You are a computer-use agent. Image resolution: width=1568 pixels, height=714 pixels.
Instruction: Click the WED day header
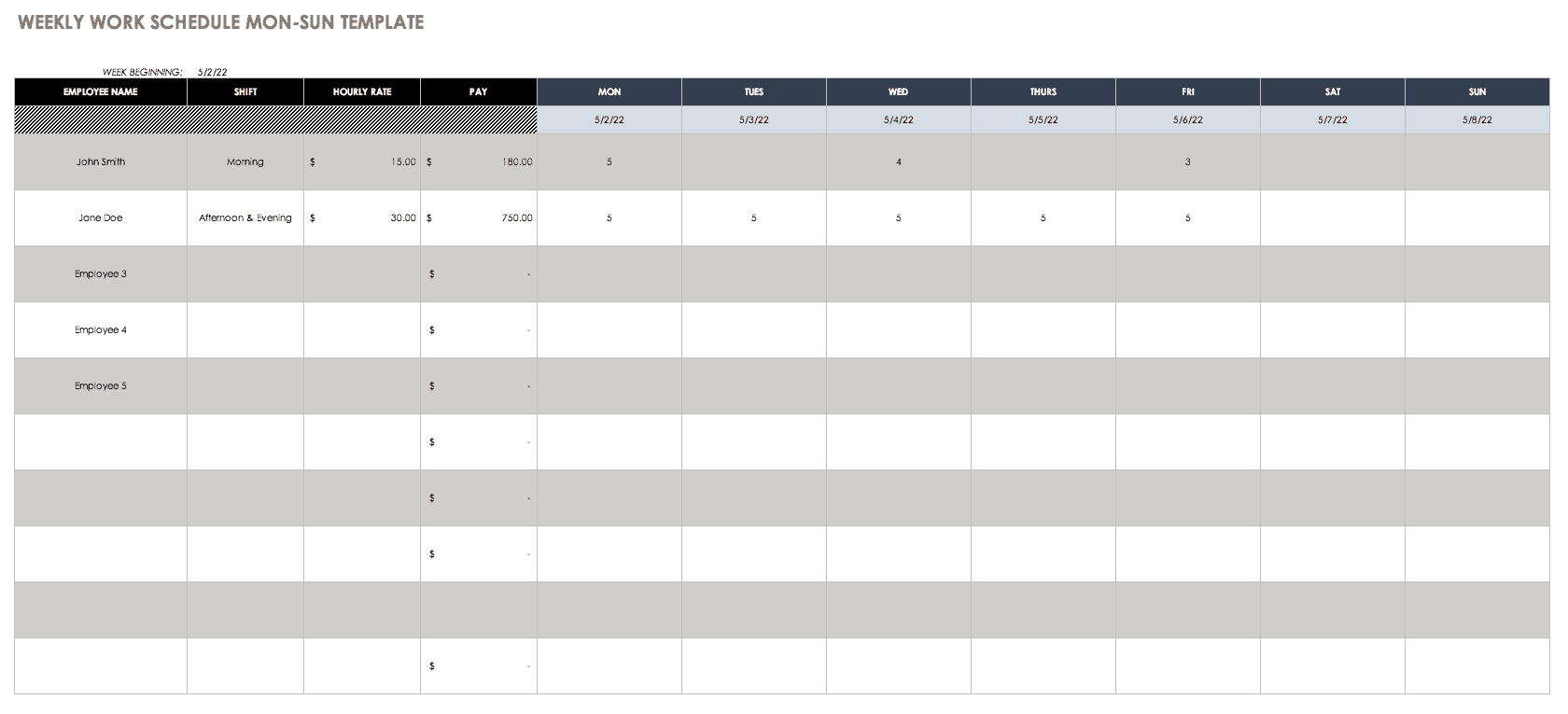pyautogui.click(x=899, y=91)
